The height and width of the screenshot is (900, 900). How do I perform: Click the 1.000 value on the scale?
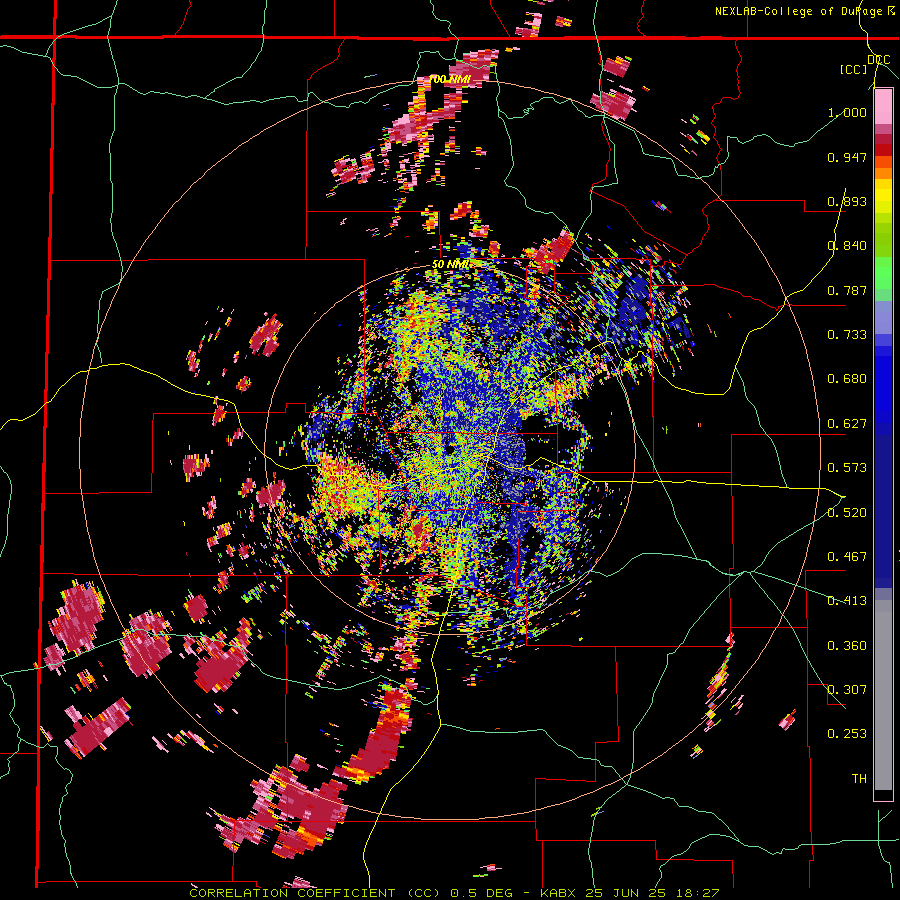coord(847,112)
